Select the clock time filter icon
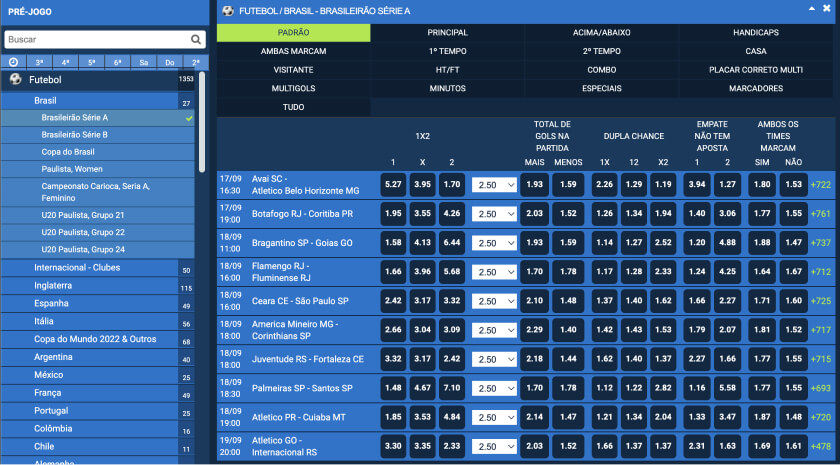The height and width of the screenshot is (465, 840). (13, 62)
